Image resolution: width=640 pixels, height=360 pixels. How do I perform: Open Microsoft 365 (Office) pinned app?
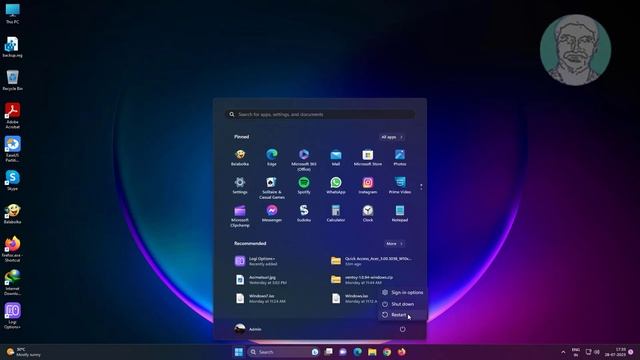tap(304, 160)
